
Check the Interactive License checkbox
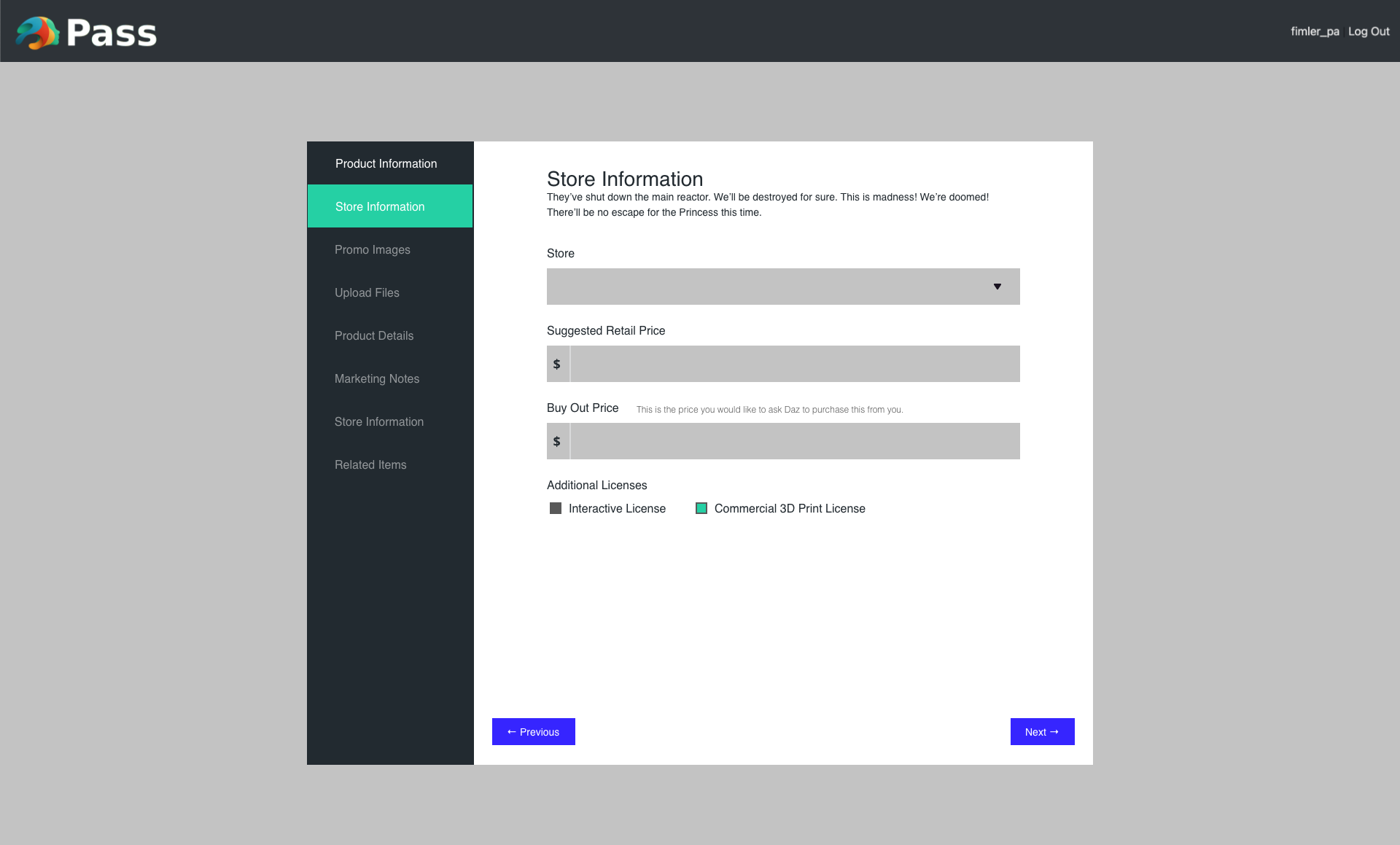[x=556, y=508]
